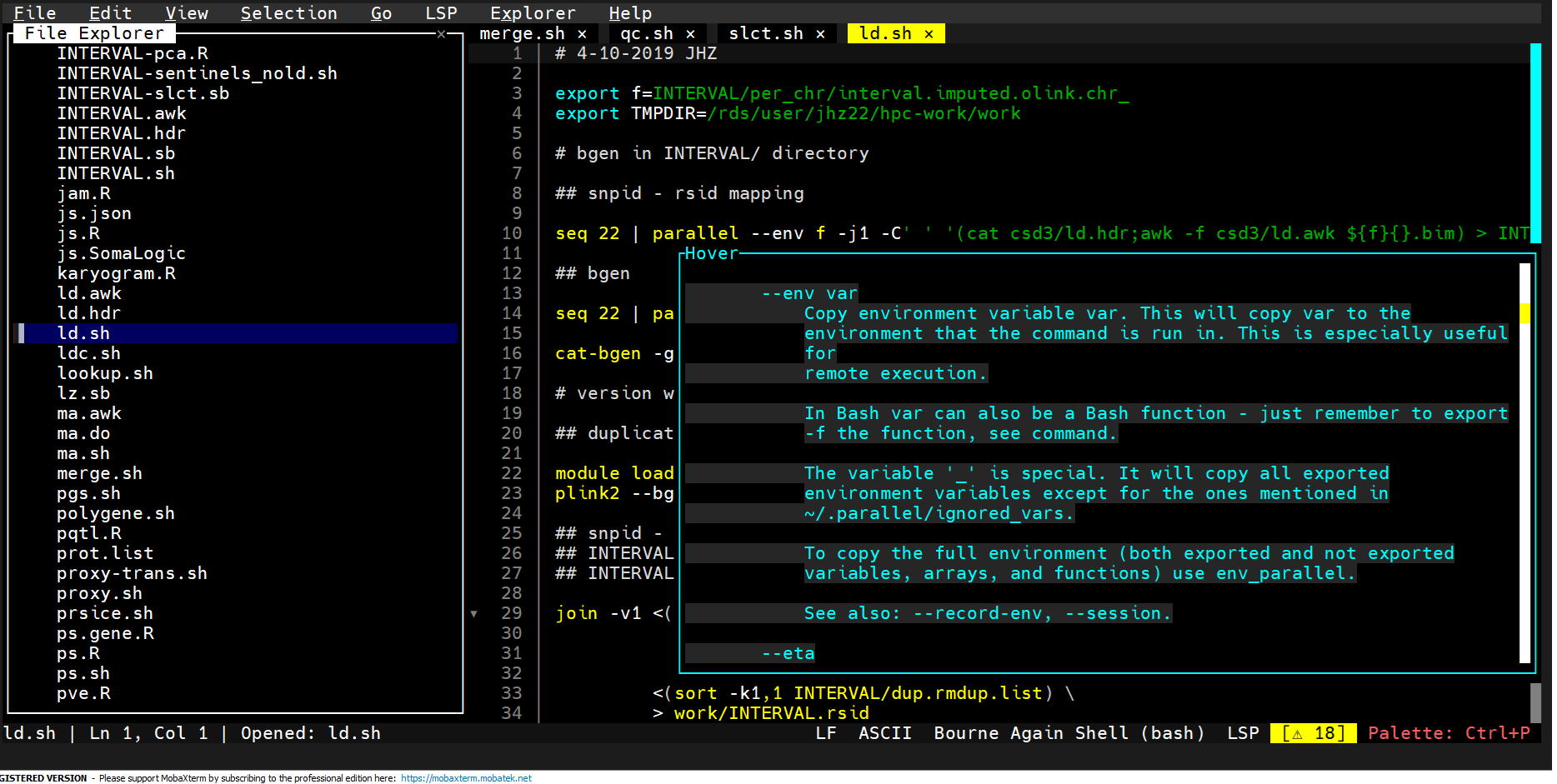Viewport: 1557px width, 784px height.
Task: Open the Selection menu
Action: point(288,13)
